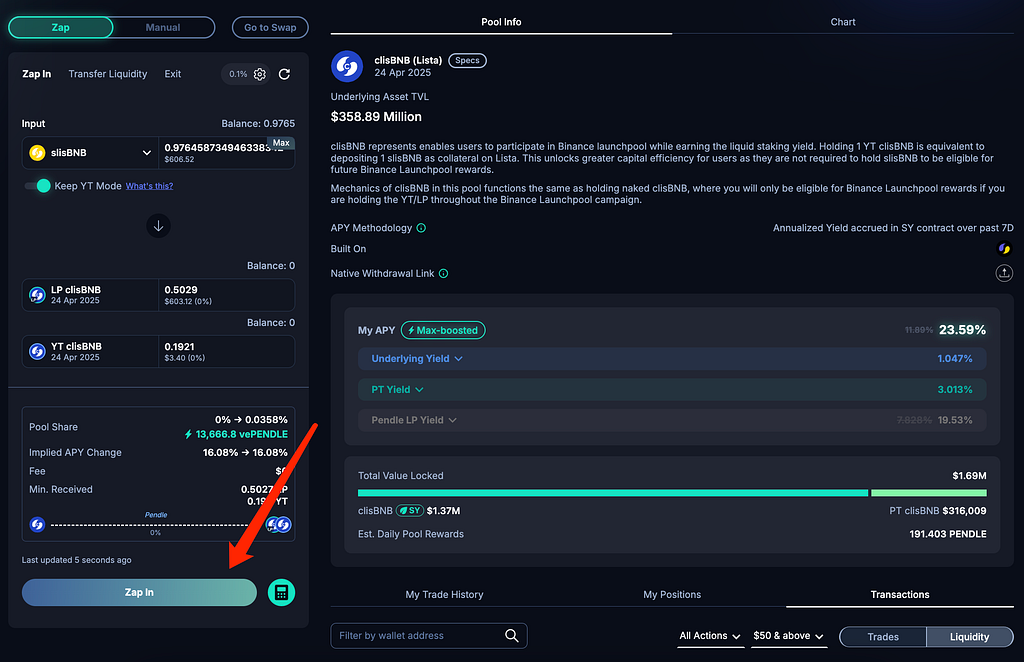The image size is (1024, 662).
Task: Switch to My Positions tab
Action: tap(672, 595)
